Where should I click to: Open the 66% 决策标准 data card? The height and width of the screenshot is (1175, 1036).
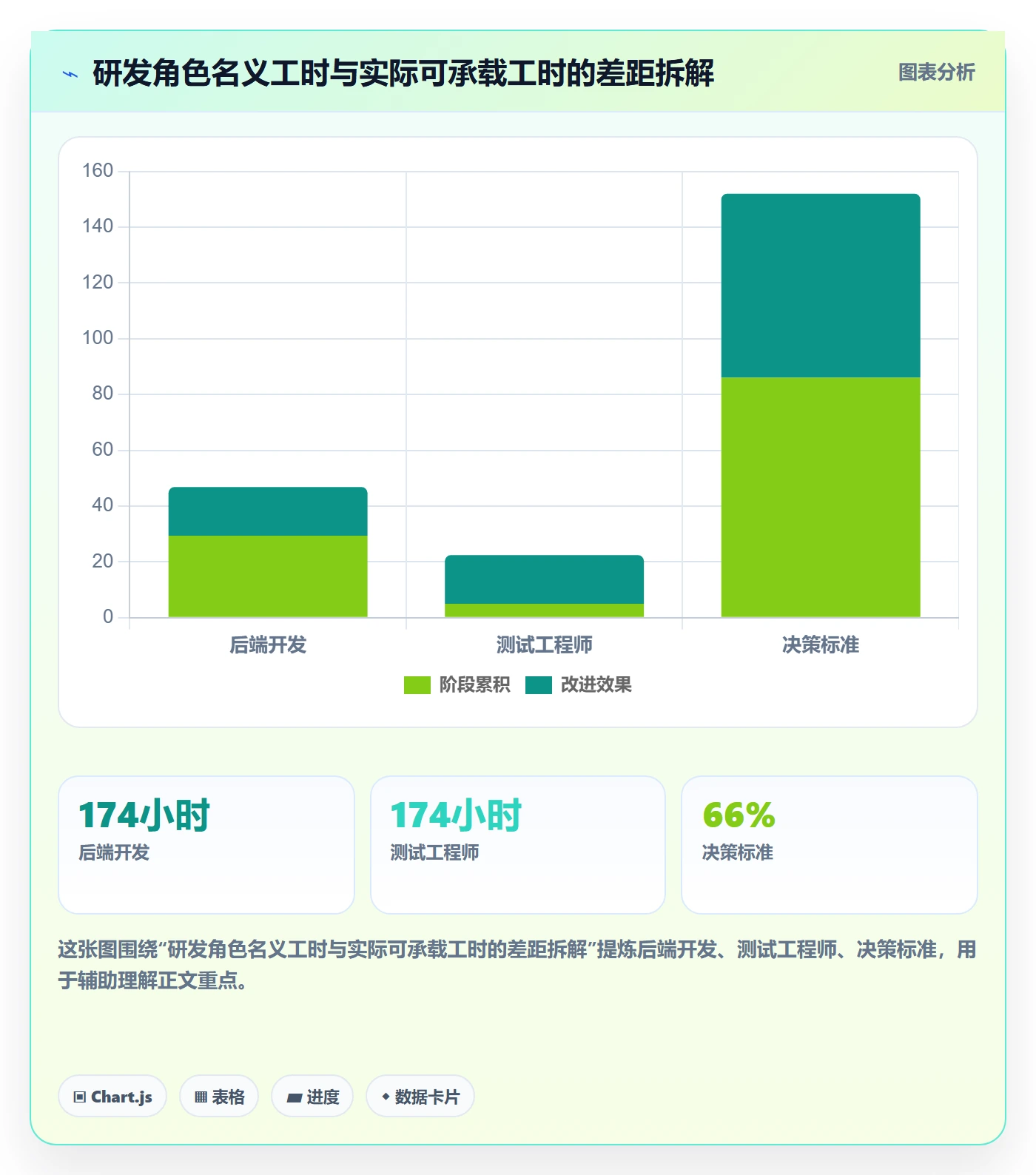coord(830,845)
